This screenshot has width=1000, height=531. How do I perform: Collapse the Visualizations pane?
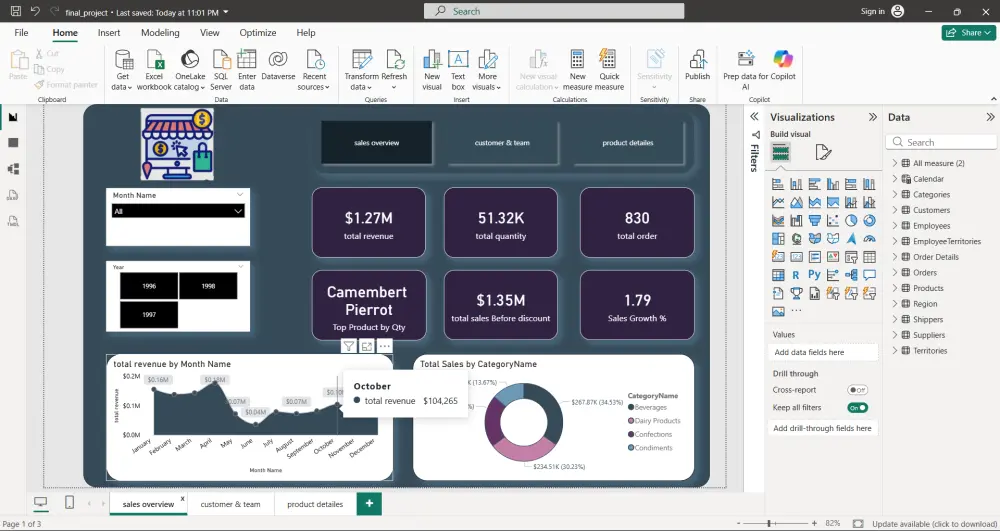pyautogui.click(x=872, y=117)
